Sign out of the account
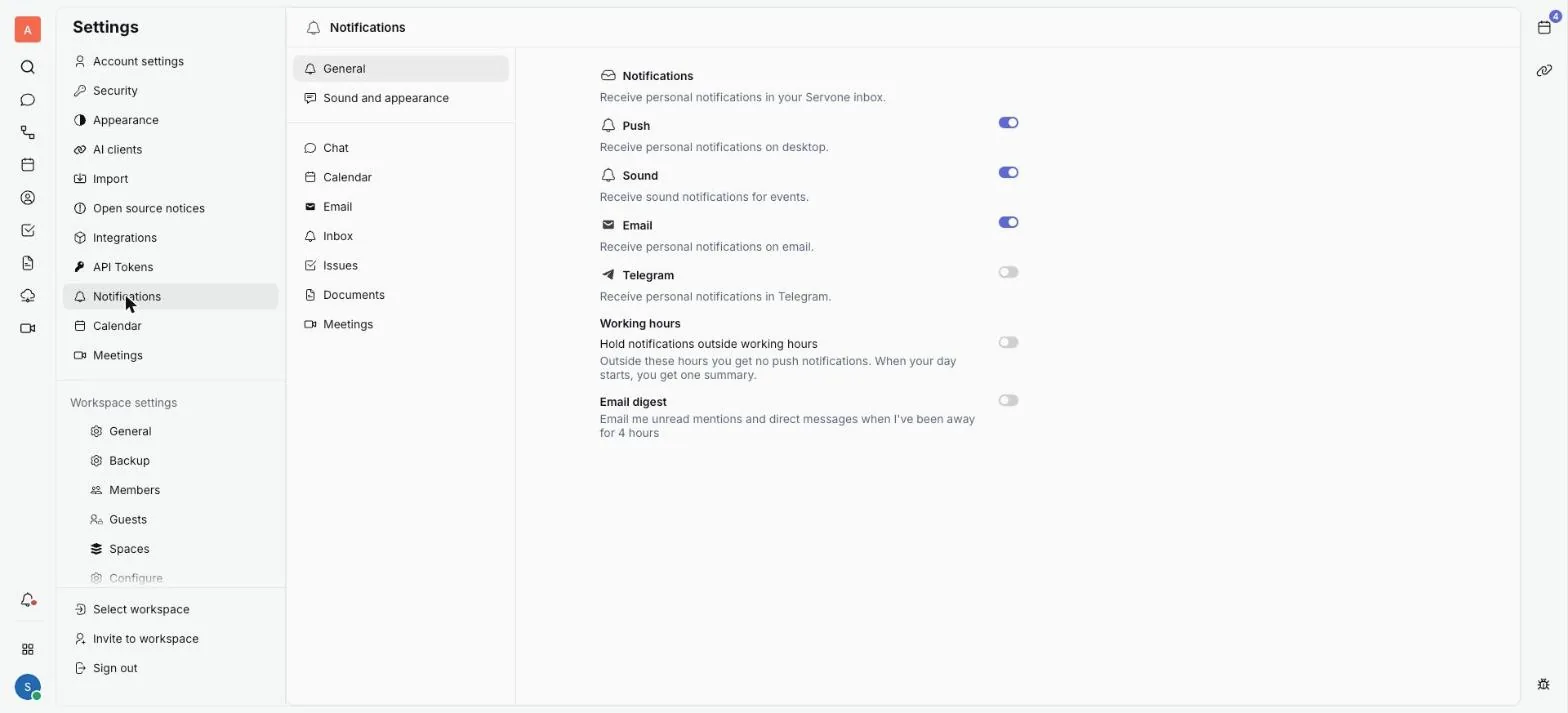Screen dimensions: 1568x713 [170, 668]
